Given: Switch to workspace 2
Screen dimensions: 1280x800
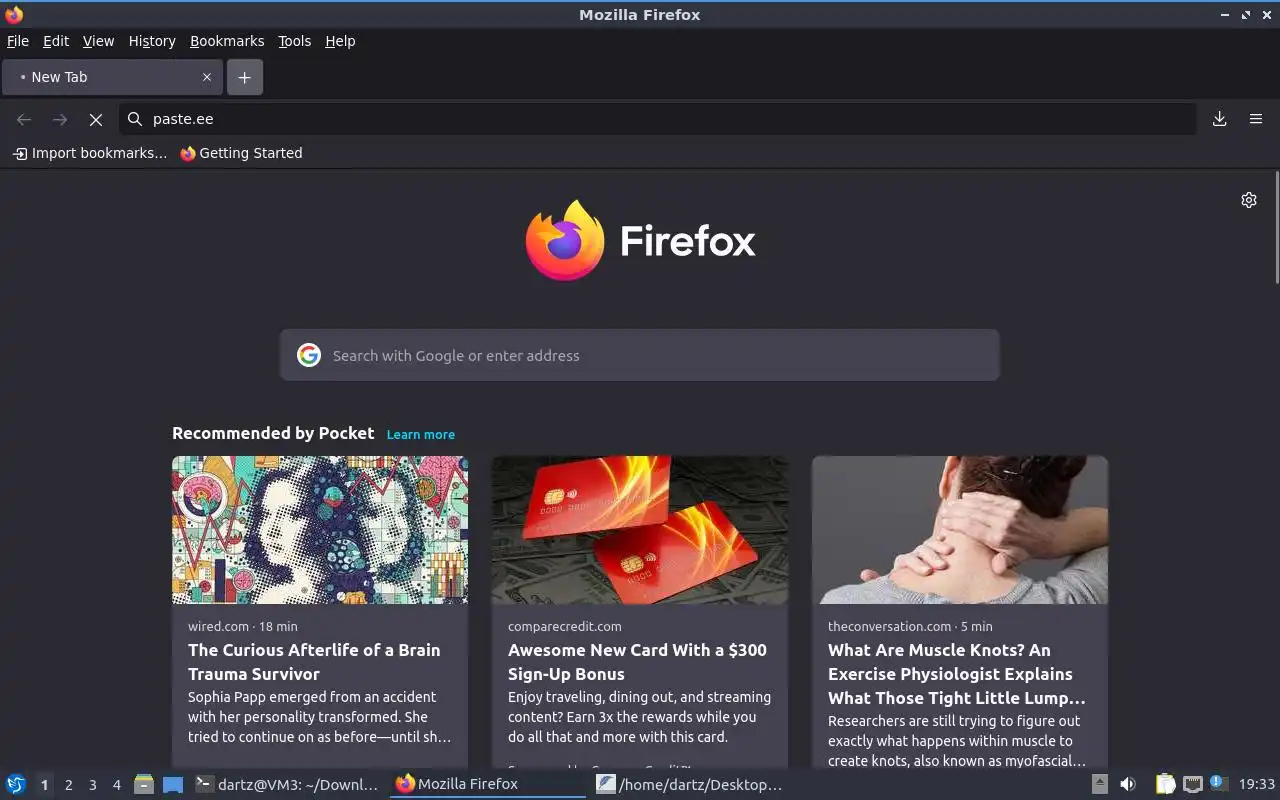Looking at the screenshot, I should click(x=68, y=785).
